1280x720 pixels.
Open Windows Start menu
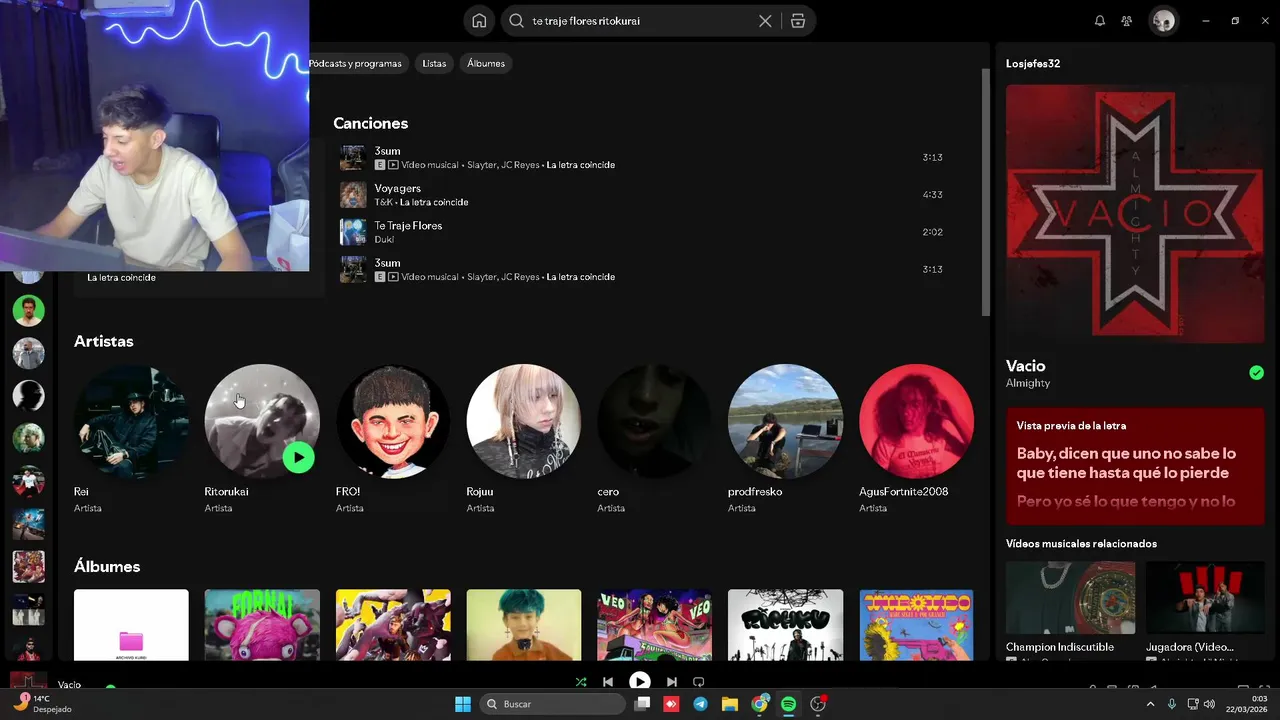(x=463, y=704)
